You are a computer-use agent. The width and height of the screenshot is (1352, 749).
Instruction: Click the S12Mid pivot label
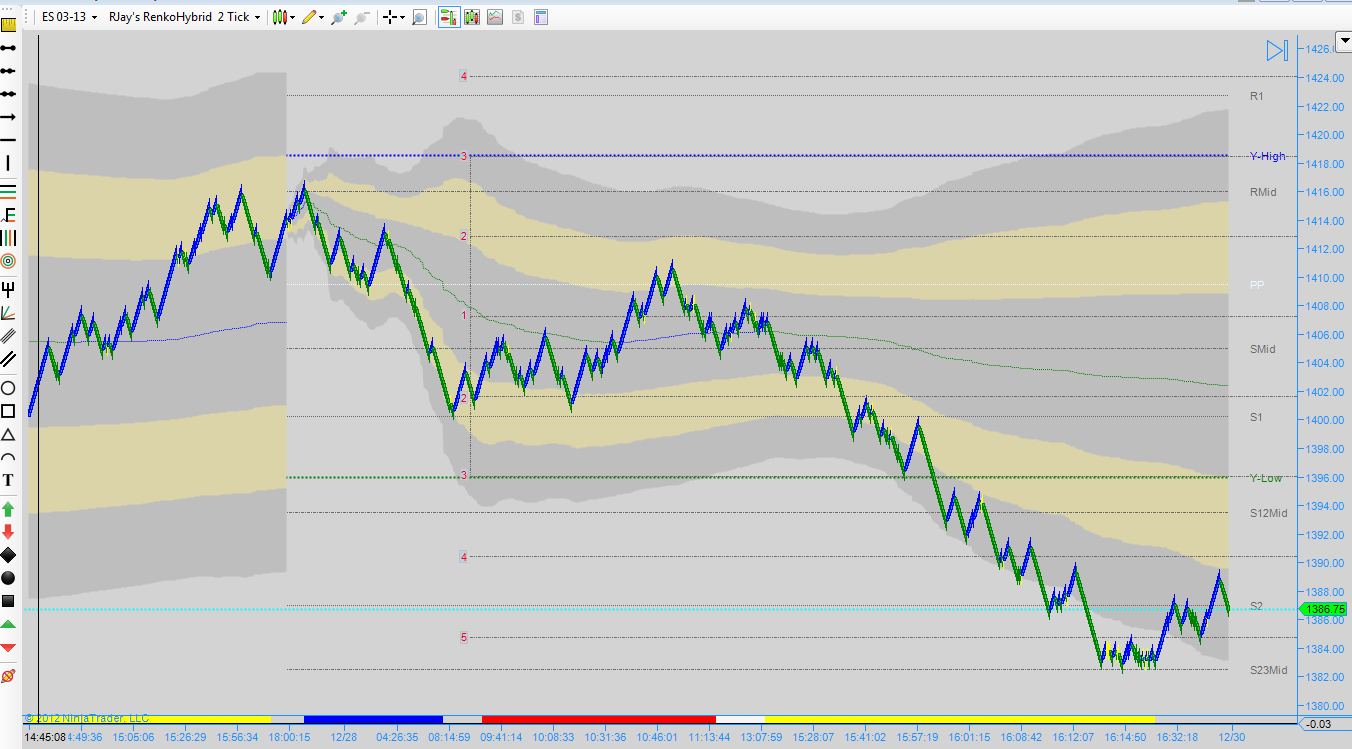(x=1268, y=513)
